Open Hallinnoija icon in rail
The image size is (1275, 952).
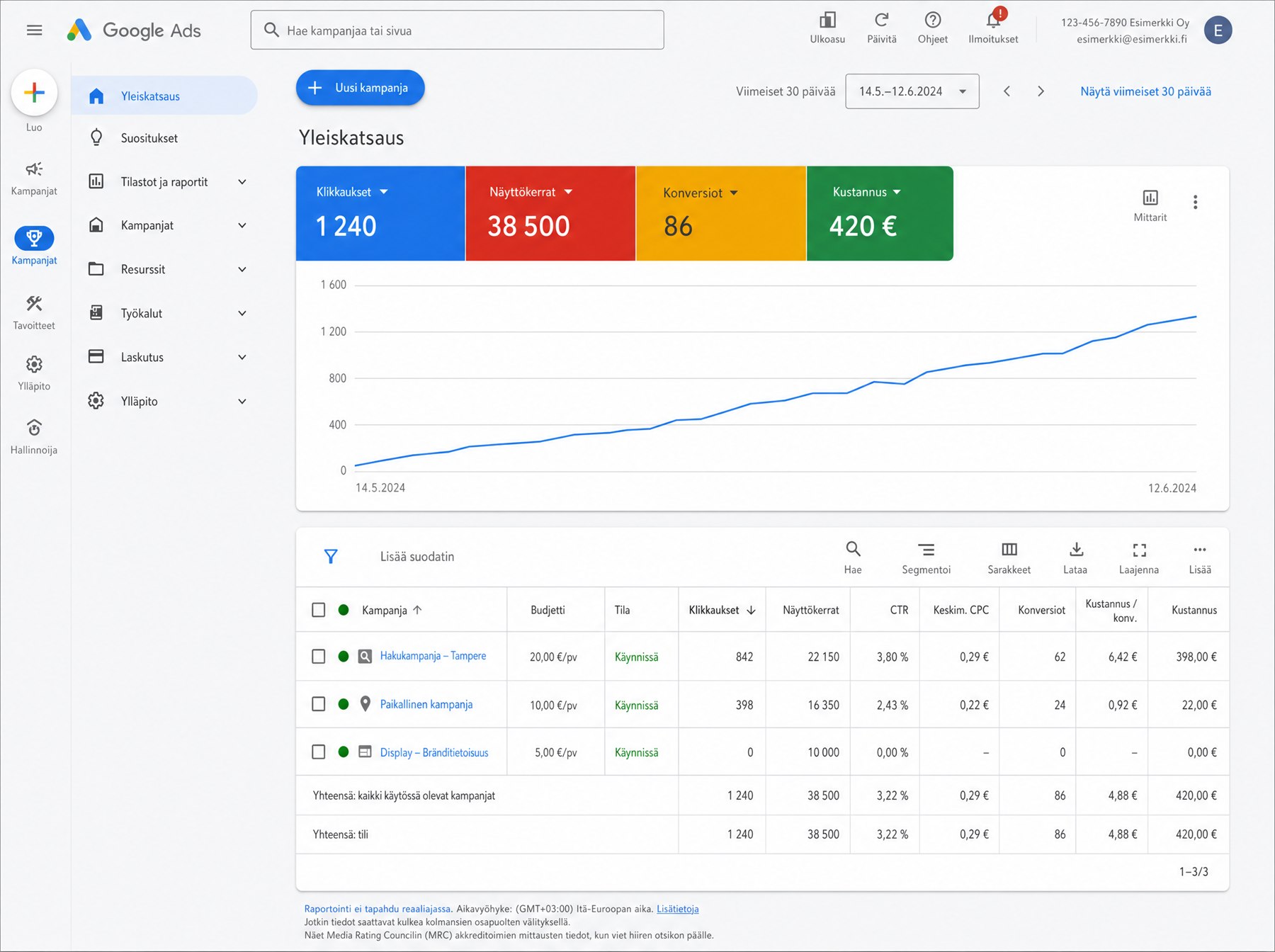[34, 428]
